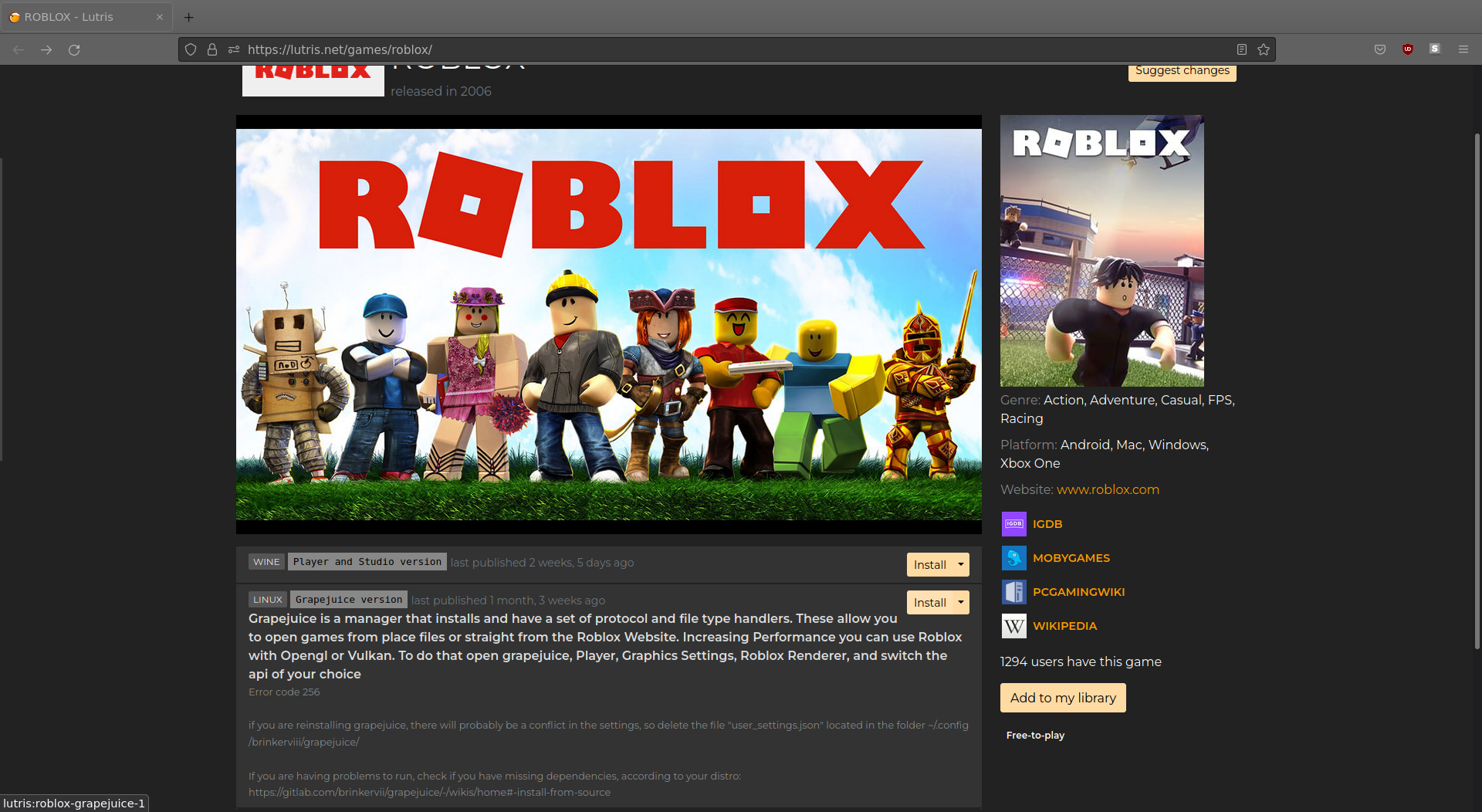Click the tracking protection shield icon
Image resolution: width=1482 pixels, height=812 pixels.
[191, 49]
